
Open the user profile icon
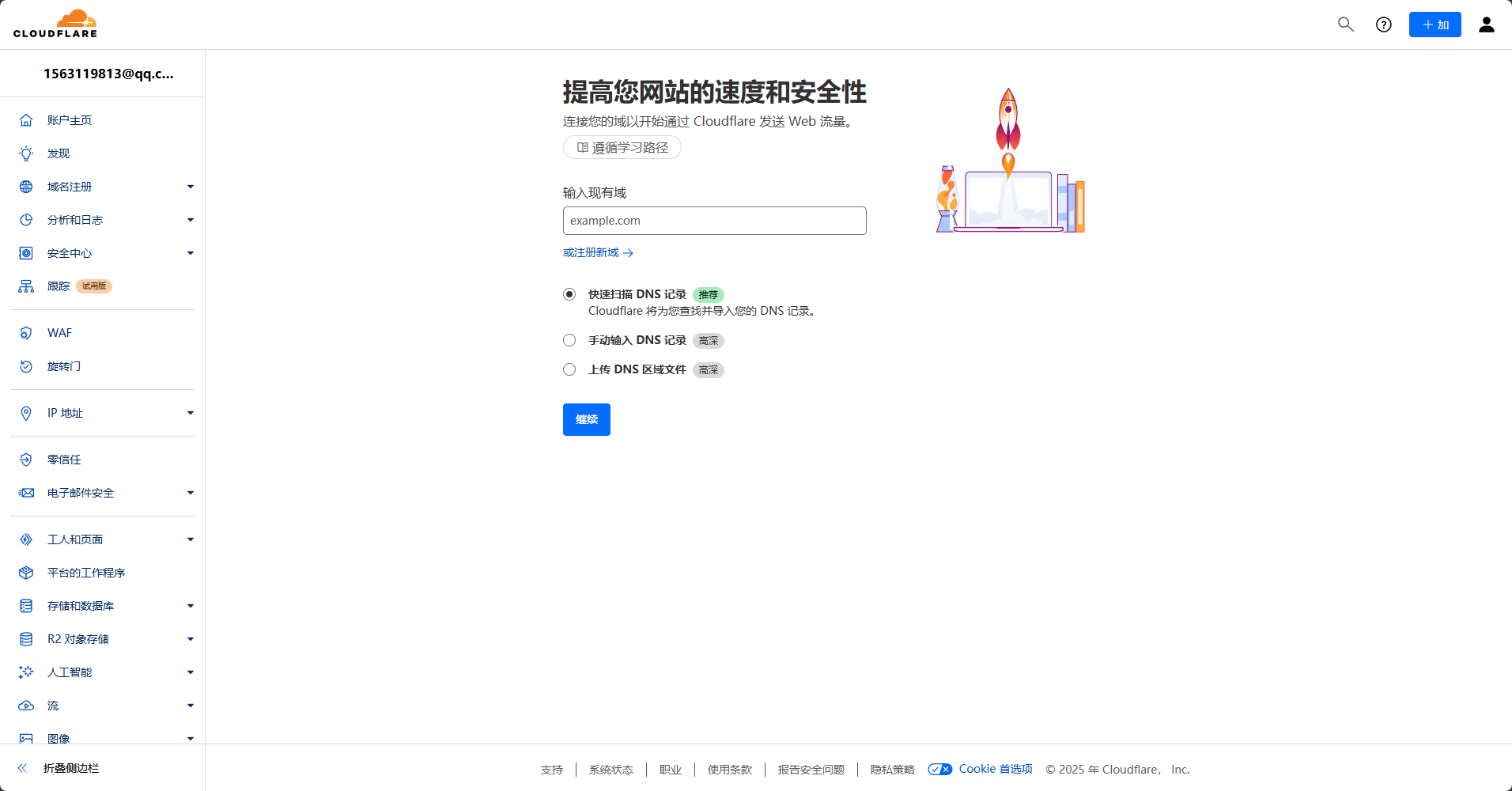(x=1487, y=25)
